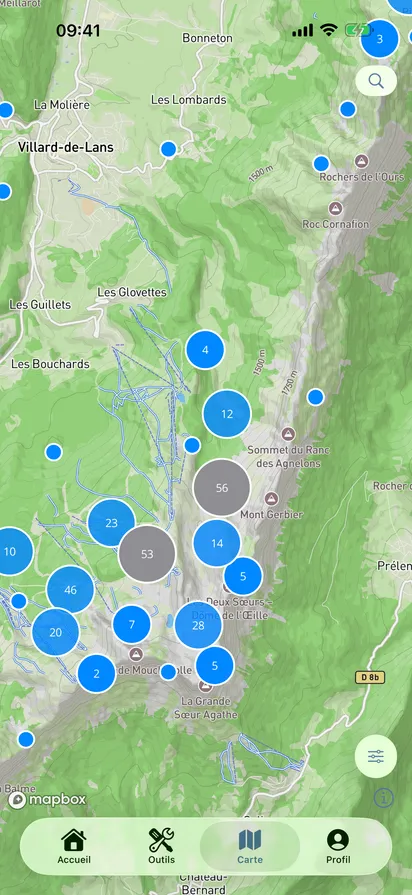
Task: Switch to the Carte map tab
Action: point(250,847)
